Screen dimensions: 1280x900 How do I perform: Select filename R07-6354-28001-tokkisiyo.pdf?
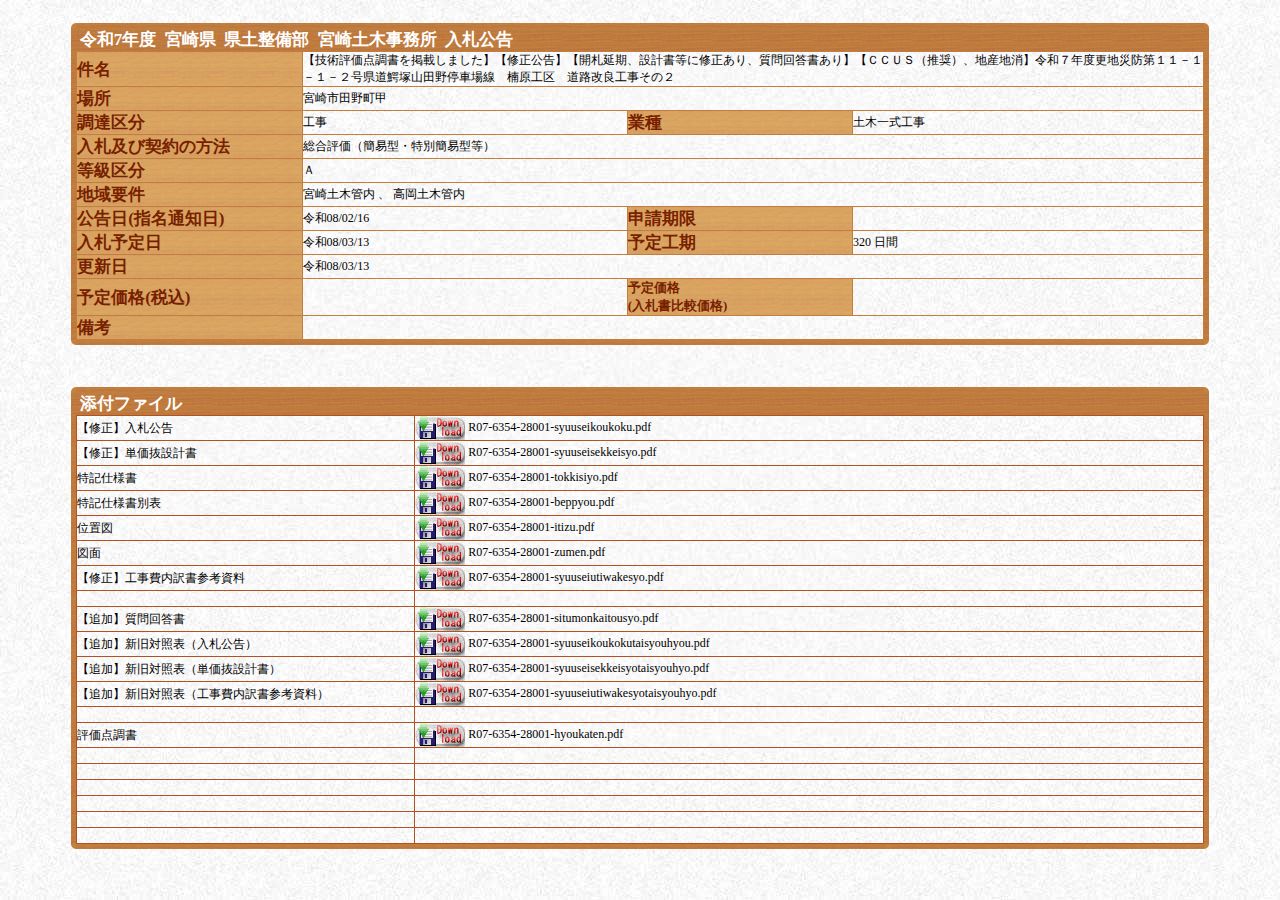(x=543, y=477)
